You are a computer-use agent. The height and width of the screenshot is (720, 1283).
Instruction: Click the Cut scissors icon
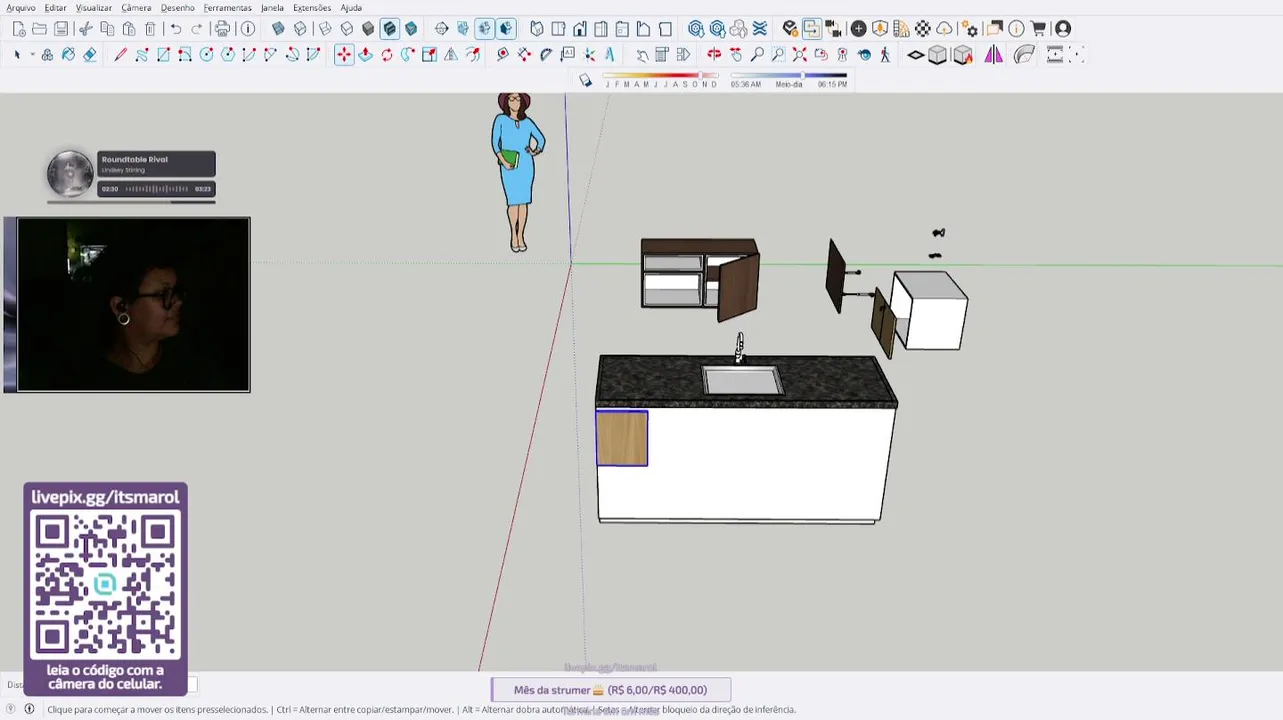[86, 29]
